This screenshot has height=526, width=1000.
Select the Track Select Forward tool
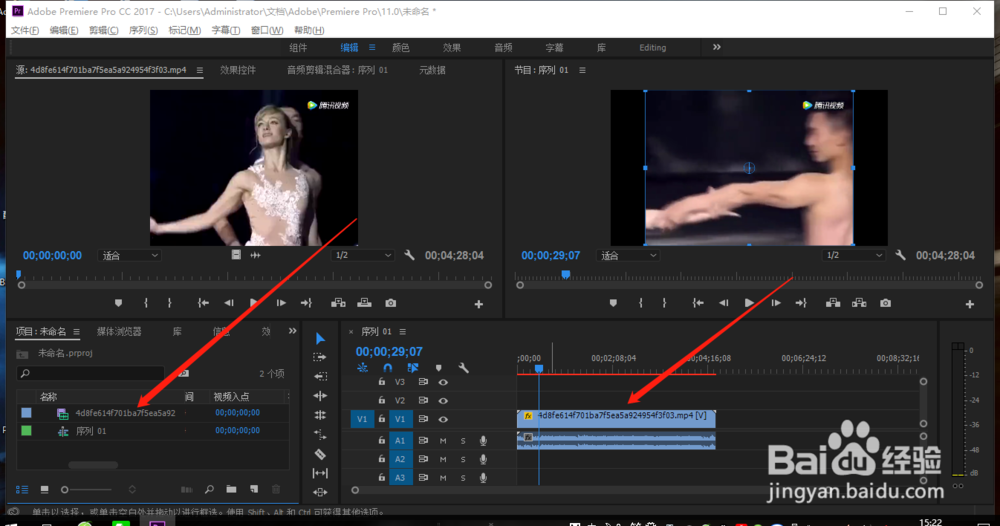coord(320,358)
